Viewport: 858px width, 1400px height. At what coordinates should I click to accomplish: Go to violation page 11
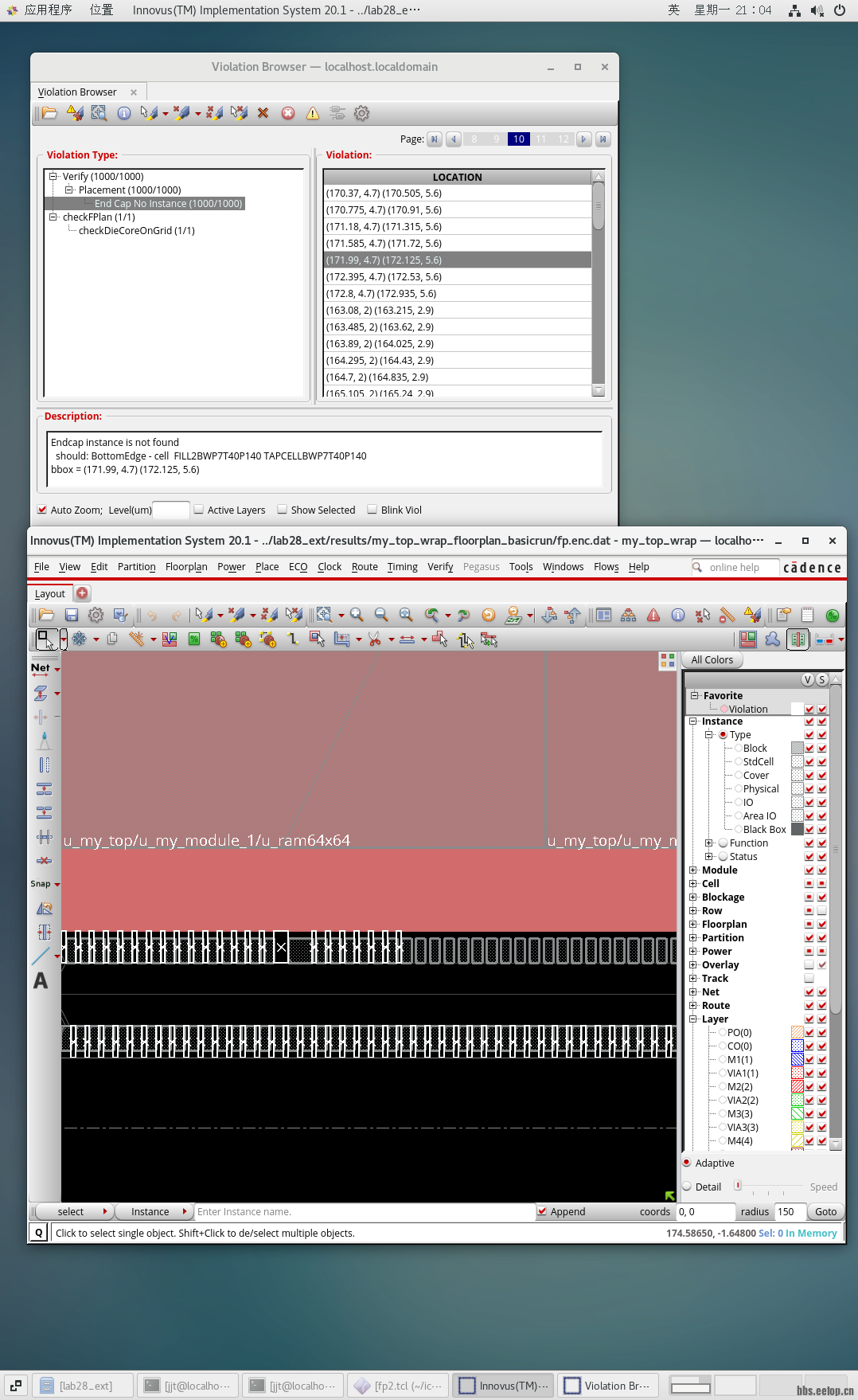[541, 139]
